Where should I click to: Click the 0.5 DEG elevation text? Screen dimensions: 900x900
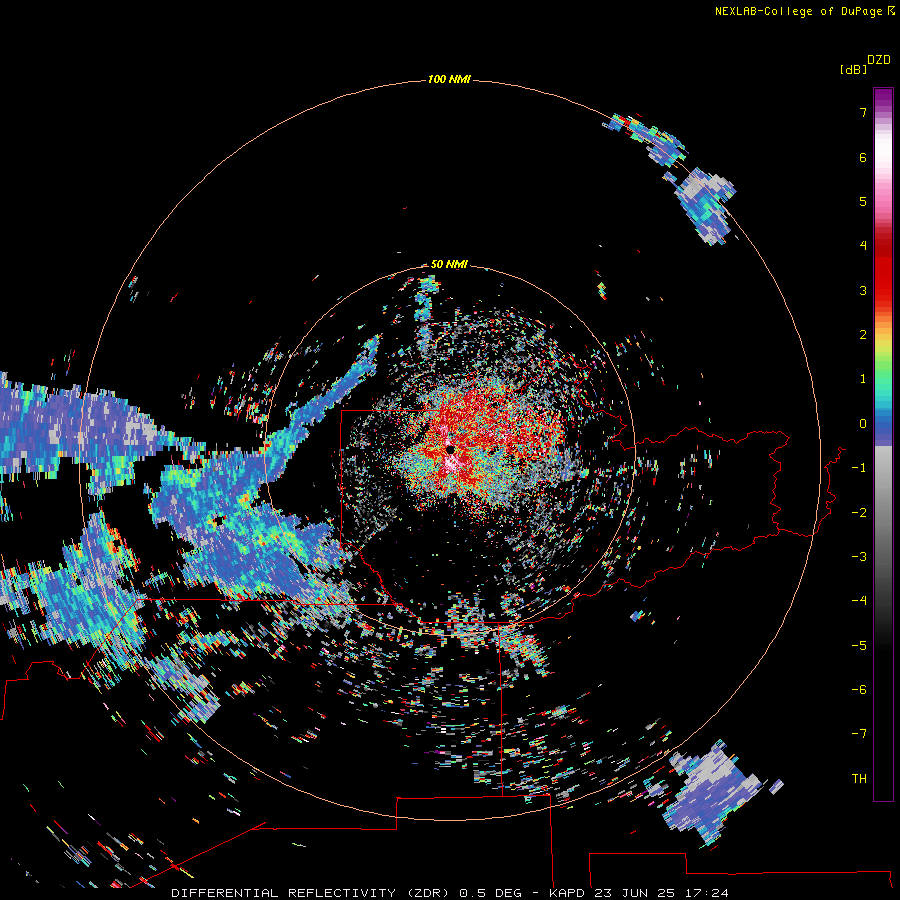(490, 893)
